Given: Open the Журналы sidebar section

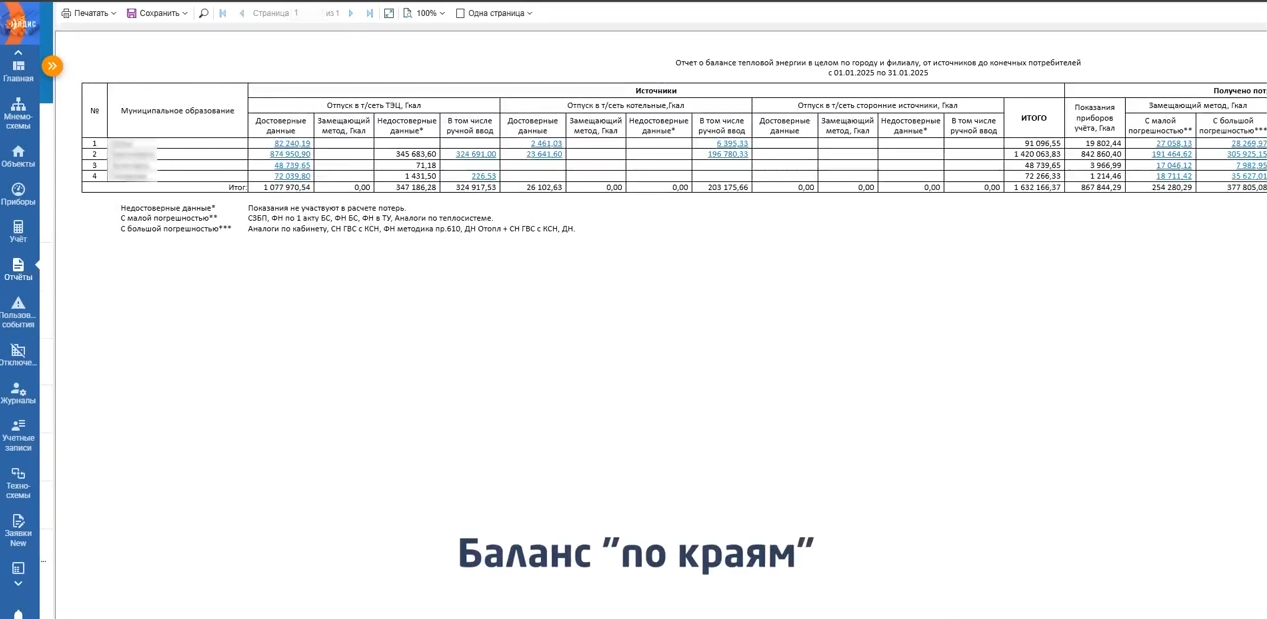Looking at the screenshot, I should (x=18, y=393).
